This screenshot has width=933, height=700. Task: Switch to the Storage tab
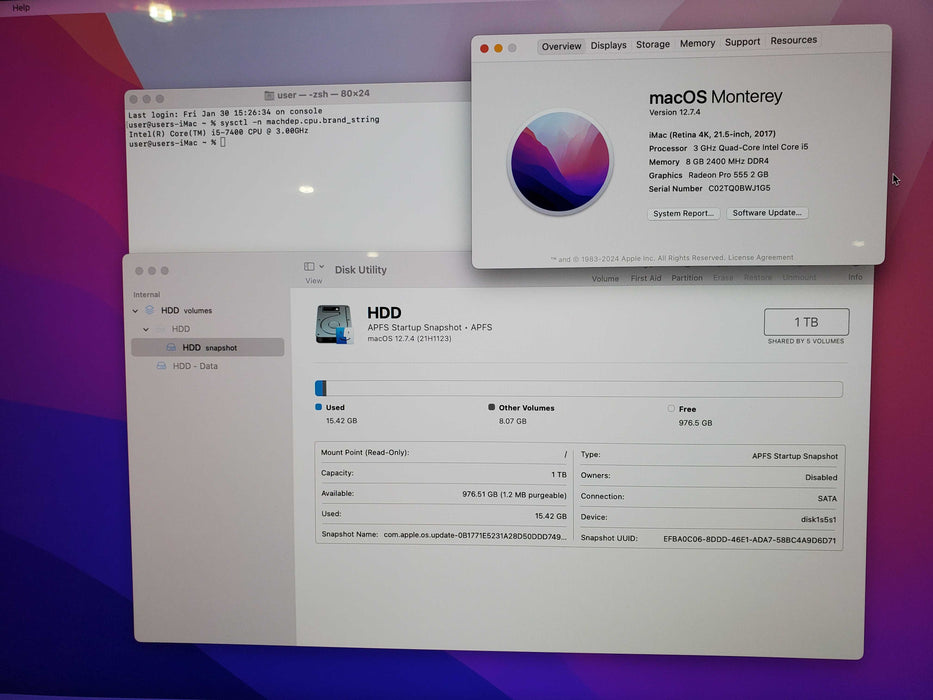coord(653,44)
